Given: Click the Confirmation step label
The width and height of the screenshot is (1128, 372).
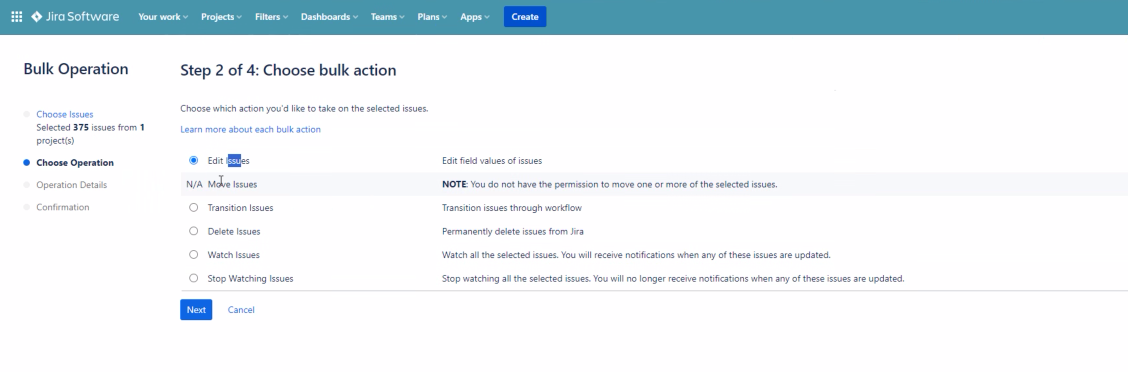Looking at the screenshot, I should click(x=63, y=207).
